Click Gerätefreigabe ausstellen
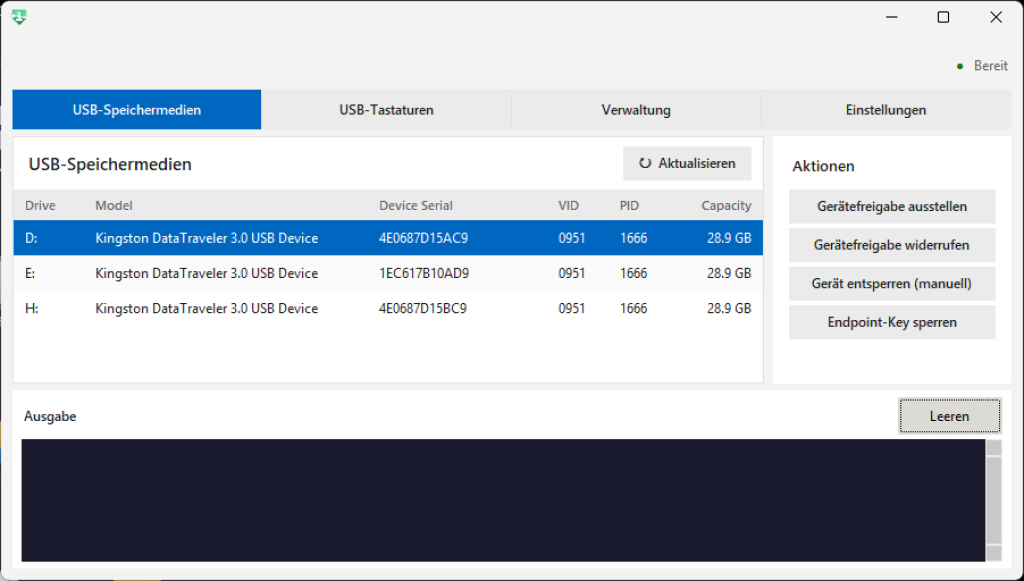The height and width of the screenshot is (581, 1024). [892, 206]
